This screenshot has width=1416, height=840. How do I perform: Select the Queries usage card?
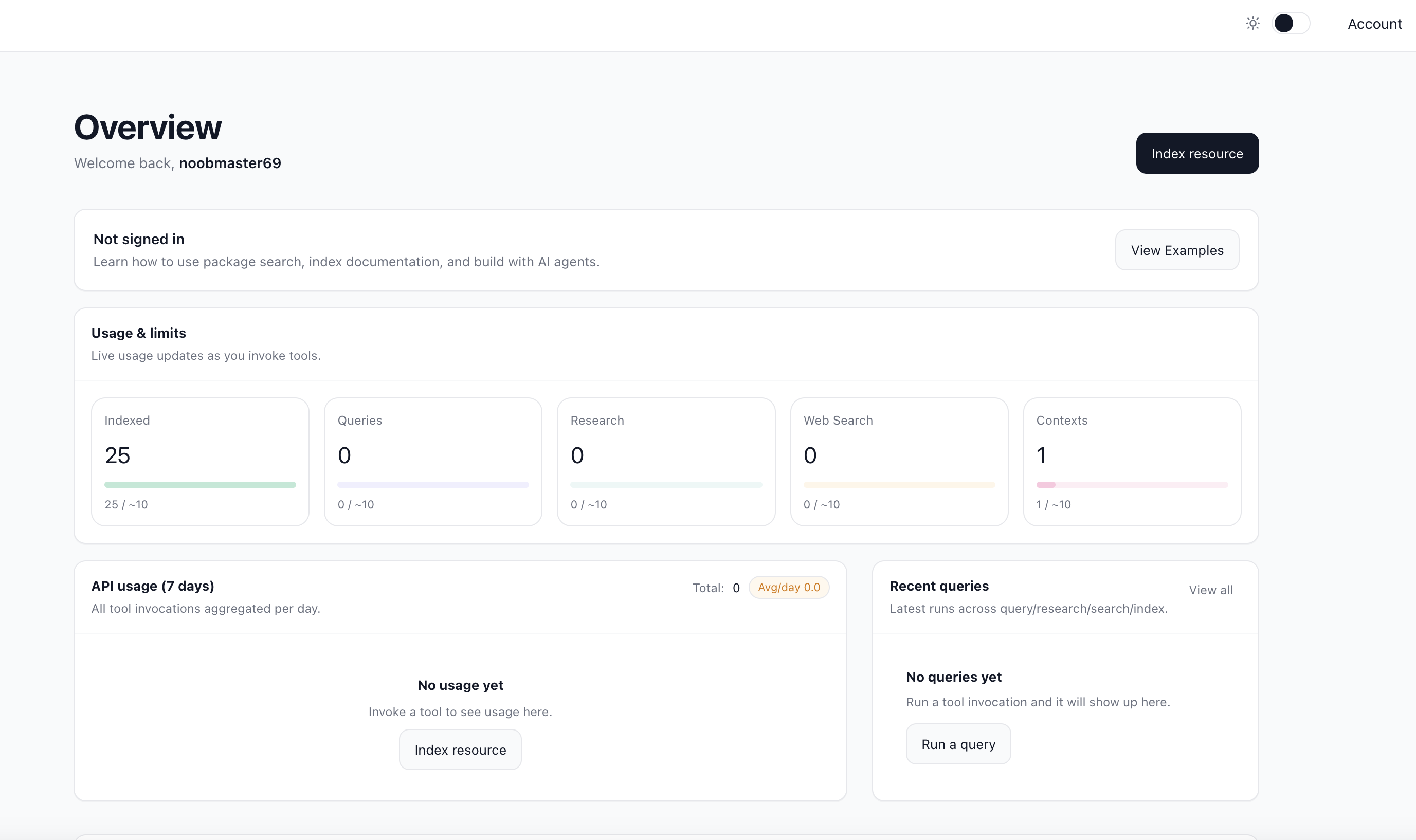pos(433,462)
